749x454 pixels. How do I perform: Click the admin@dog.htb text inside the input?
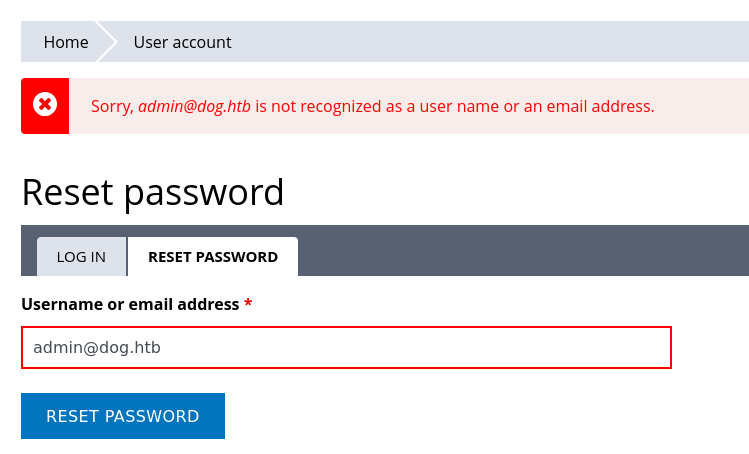pyautogui.click(x=97, y=348)
